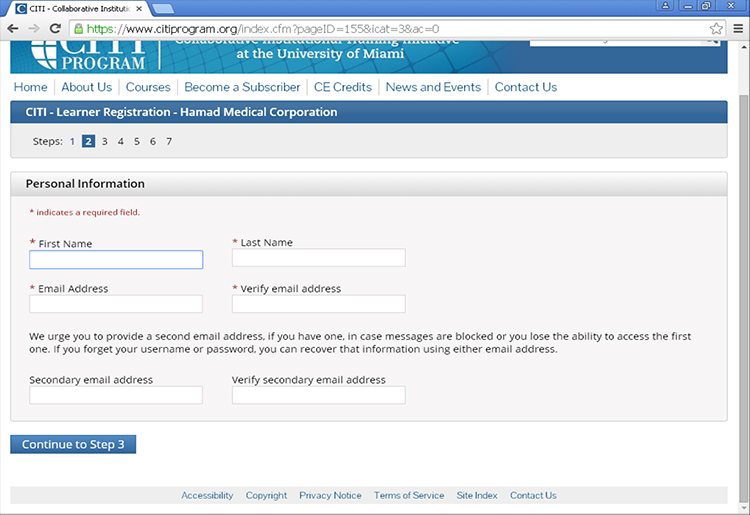Open the About Us menu item
This screenshot has width=750, height=515.
click(x=87, y=87)
